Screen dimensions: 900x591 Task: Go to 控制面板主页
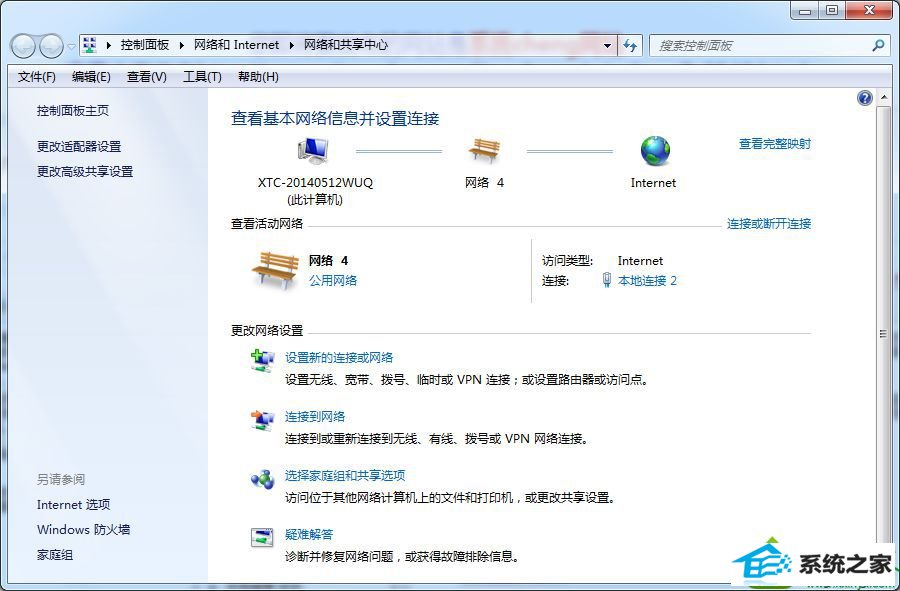[73, 111]
